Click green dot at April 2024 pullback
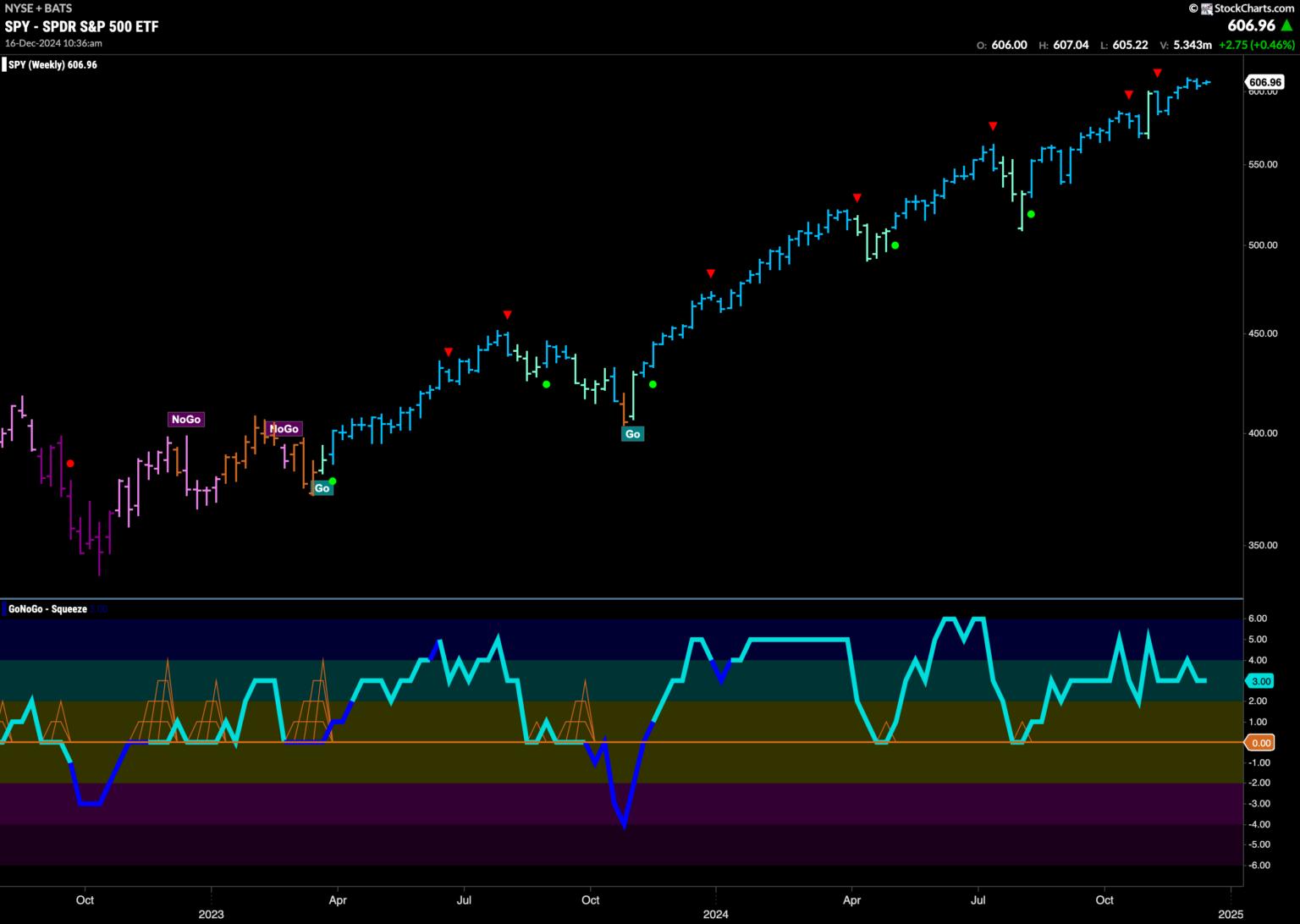 click(895, 246)
